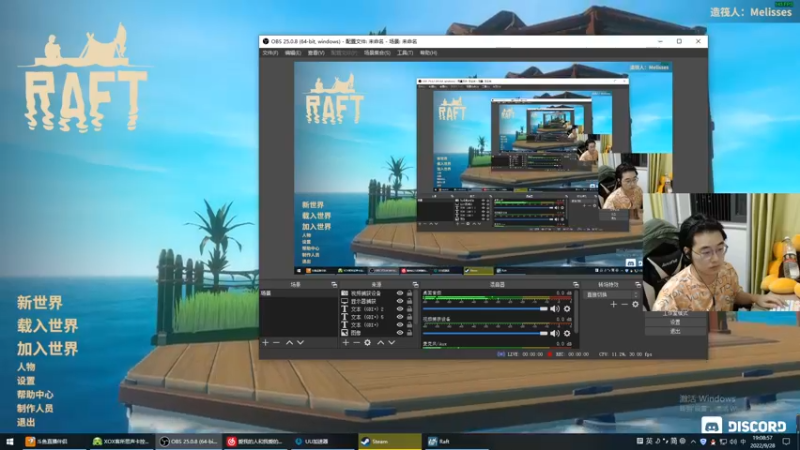The height and width of the screenshot is (450, 800).
Task: Open the 编辑(E) (Edit) menu in OBS
Action: pyautogui.click(x=293, y=53)
